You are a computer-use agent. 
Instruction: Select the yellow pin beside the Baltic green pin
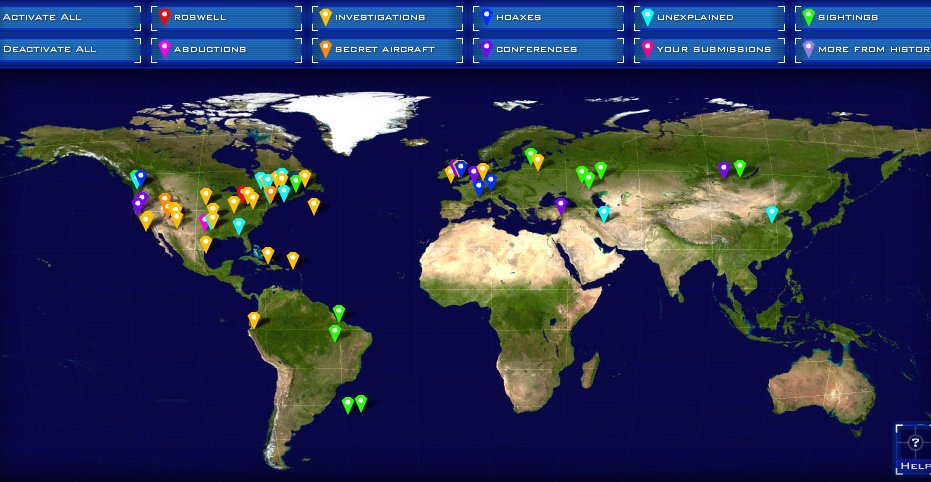pos(538,161)
